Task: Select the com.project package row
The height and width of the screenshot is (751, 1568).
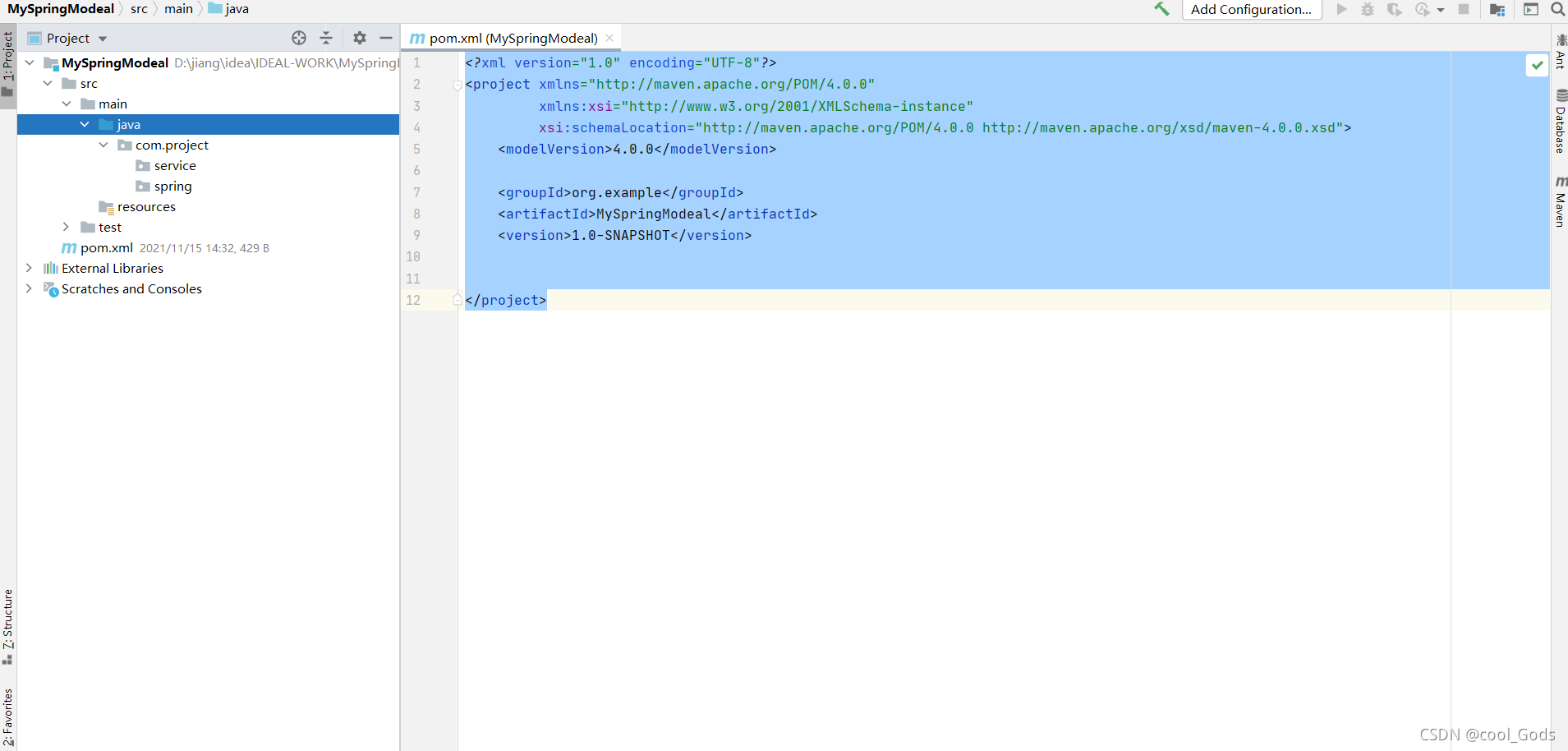Action: coord(208,145)
